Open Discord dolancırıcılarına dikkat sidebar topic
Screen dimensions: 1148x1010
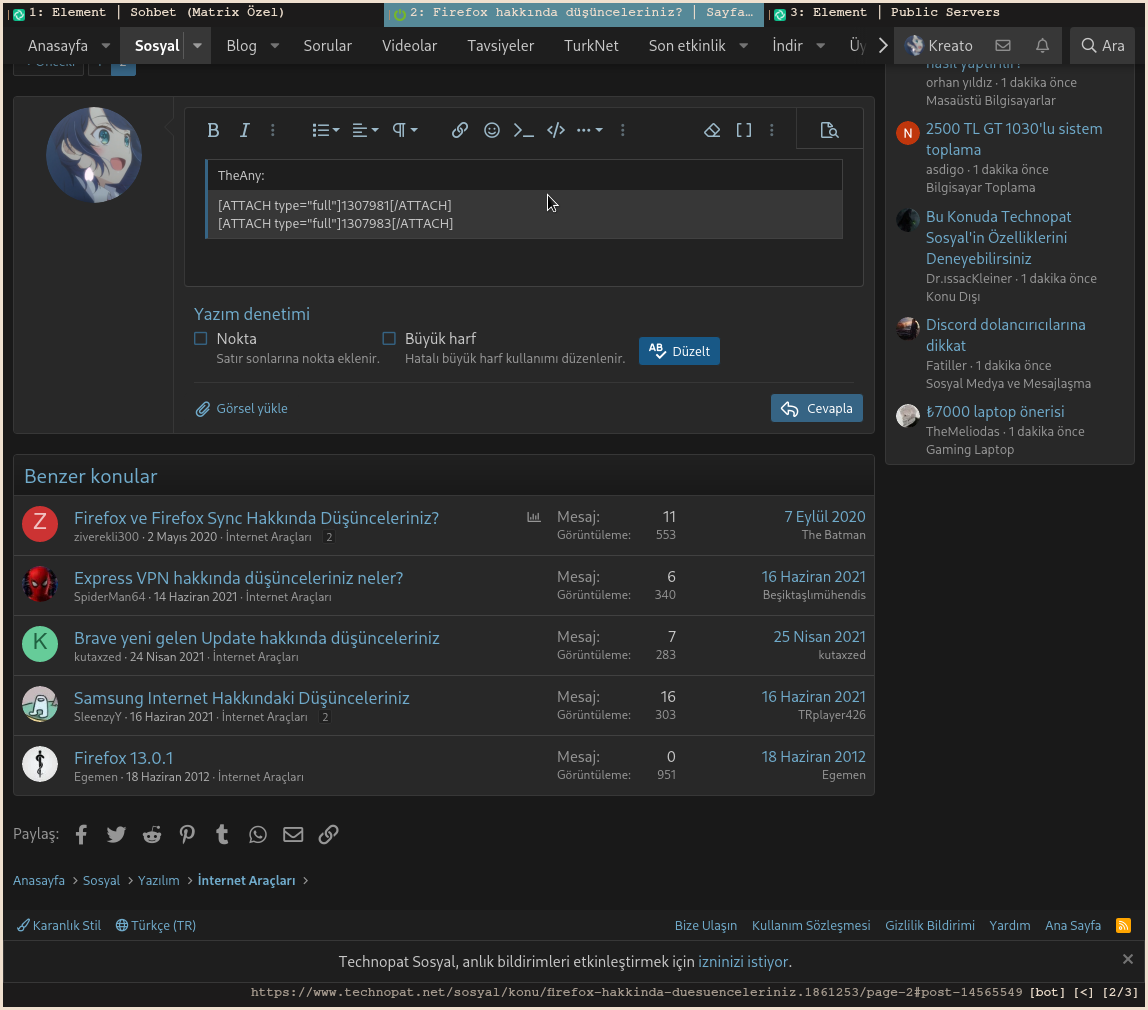pos(1005,335)
